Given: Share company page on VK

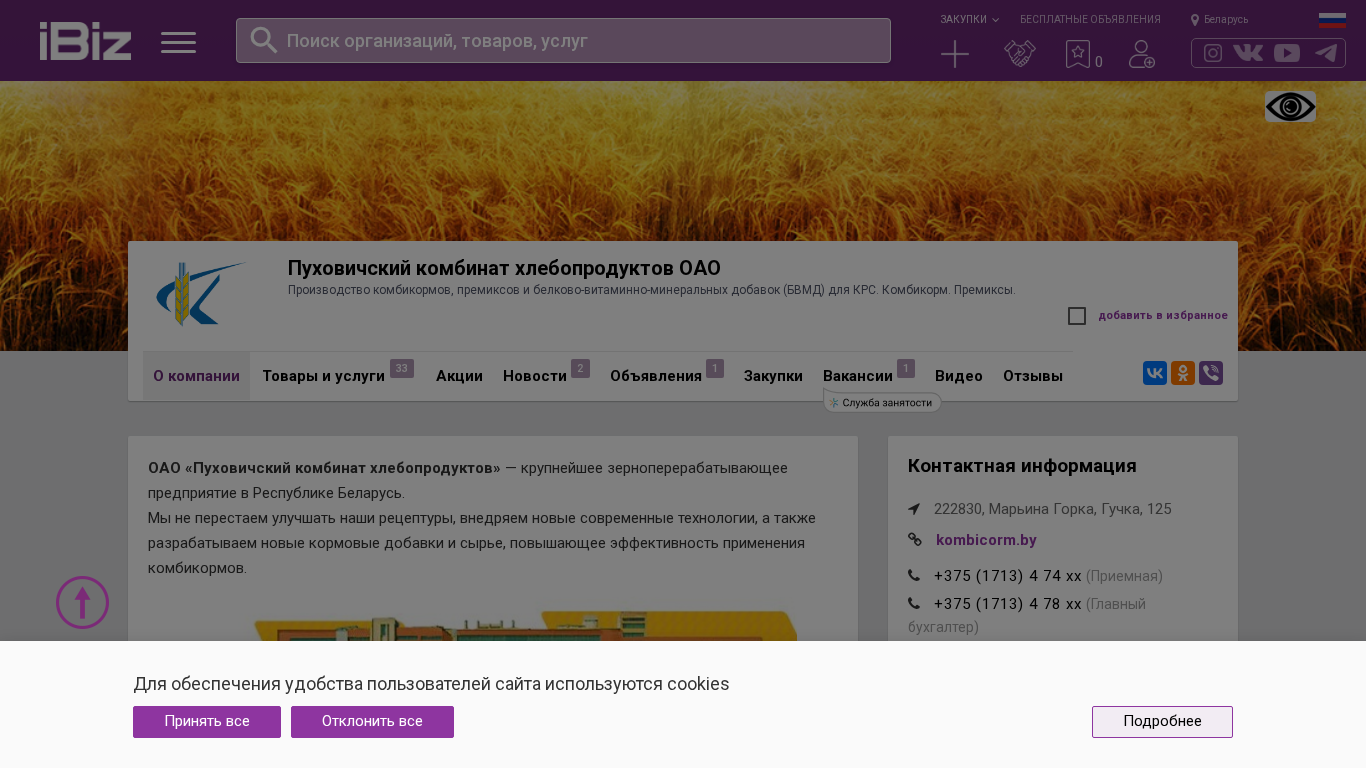Looking at the screenshot, I should [1155, 373].
